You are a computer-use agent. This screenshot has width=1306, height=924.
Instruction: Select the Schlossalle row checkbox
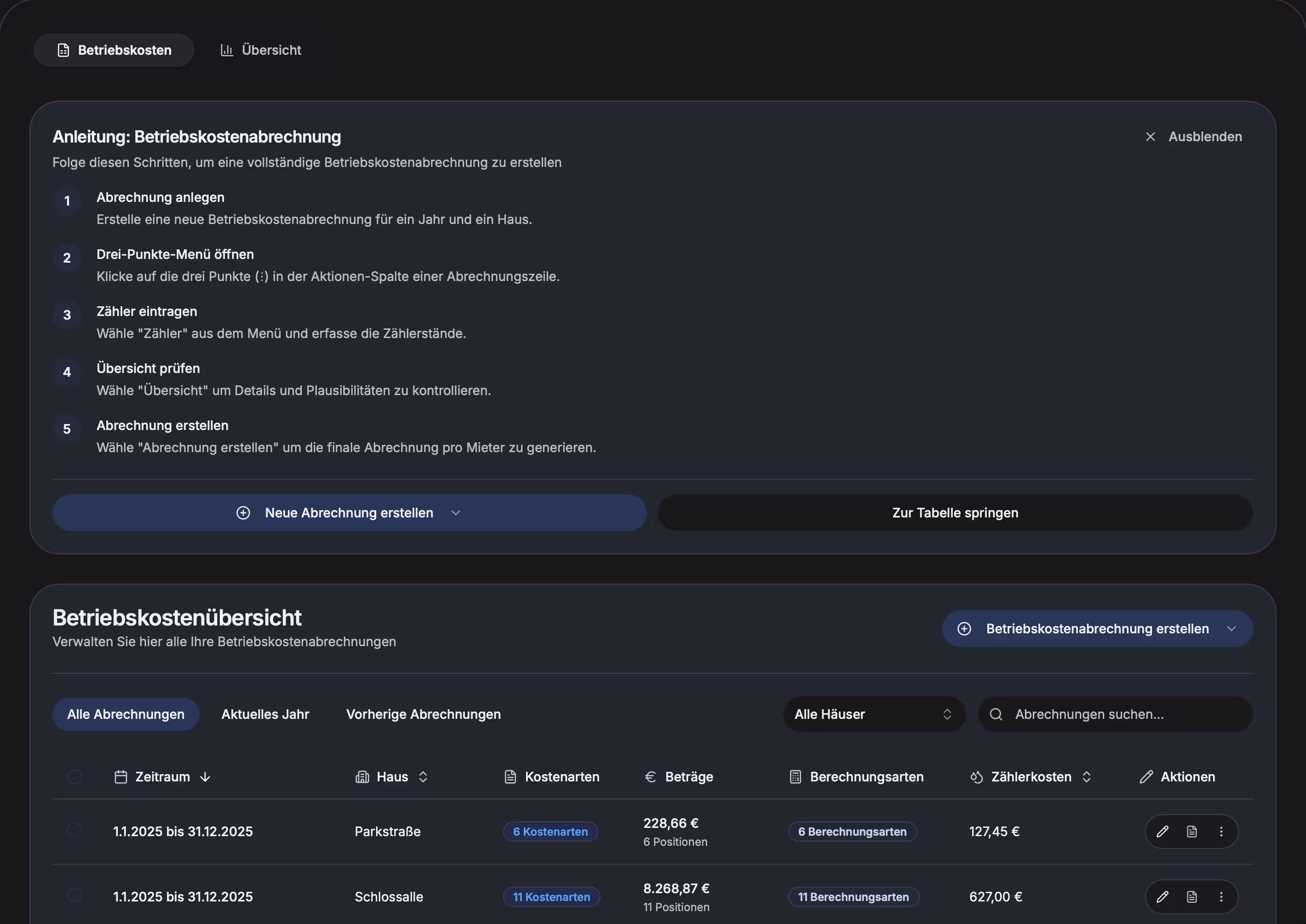click(74, 895)
